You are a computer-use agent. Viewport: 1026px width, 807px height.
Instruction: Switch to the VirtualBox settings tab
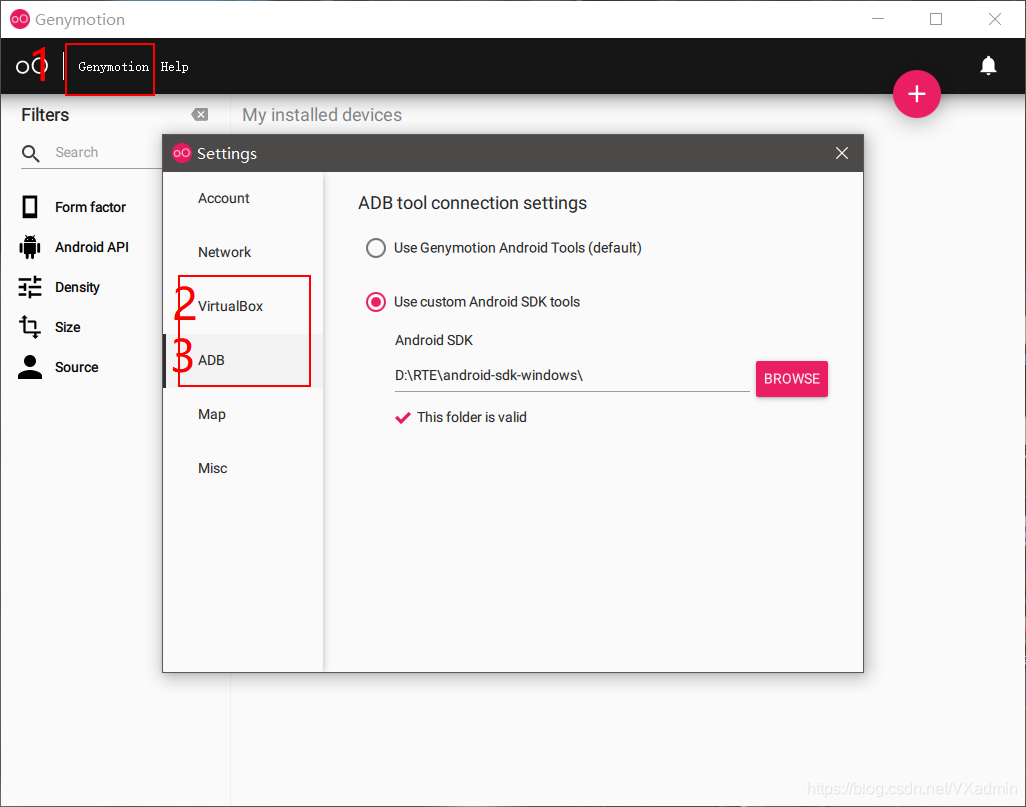(243, 306)
